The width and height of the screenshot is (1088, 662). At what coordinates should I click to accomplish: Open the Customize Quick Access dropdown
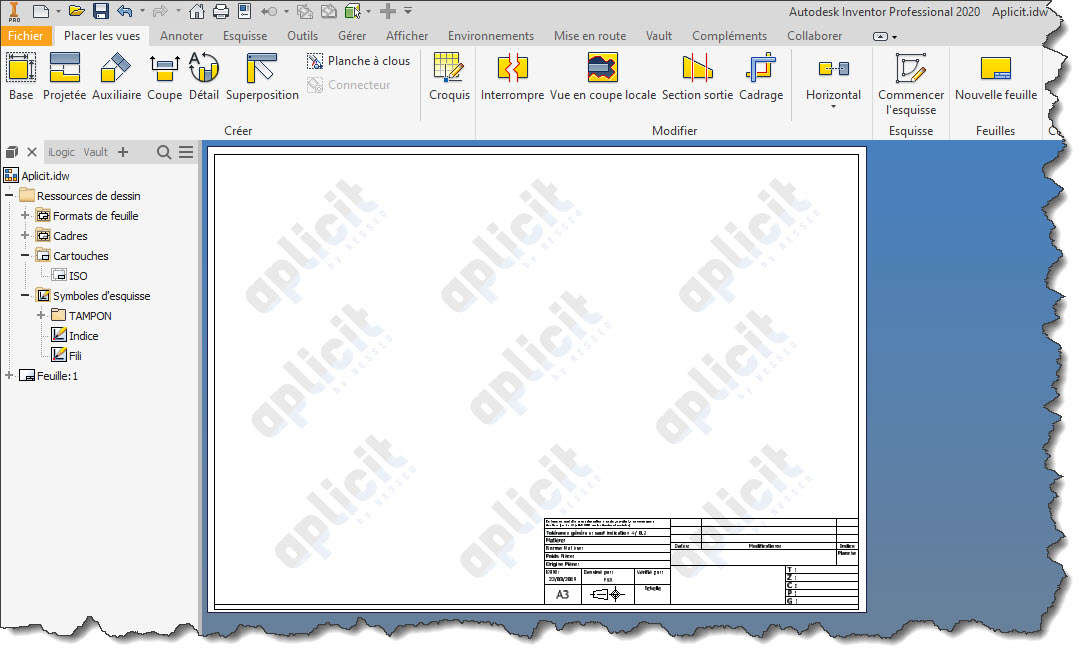tap(408, 11)
